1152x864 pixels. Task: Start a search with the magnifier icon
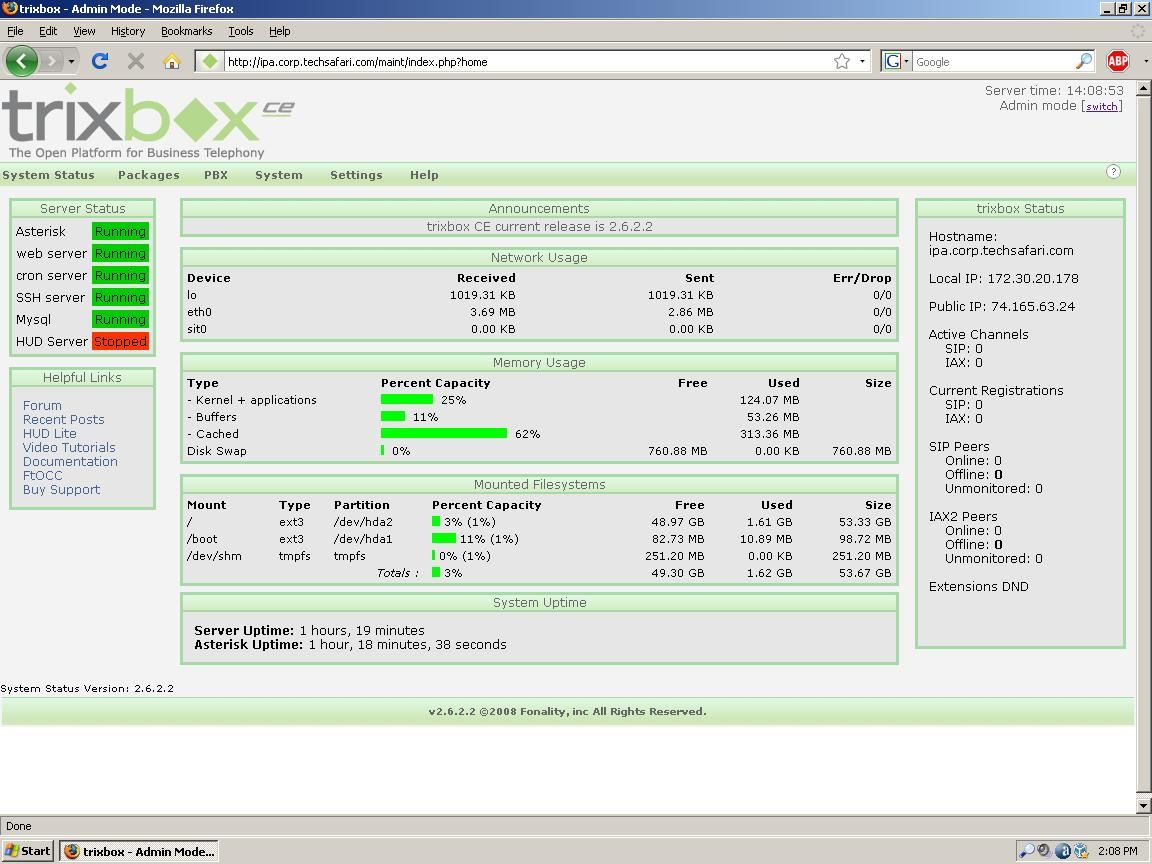coord(1084,61)
